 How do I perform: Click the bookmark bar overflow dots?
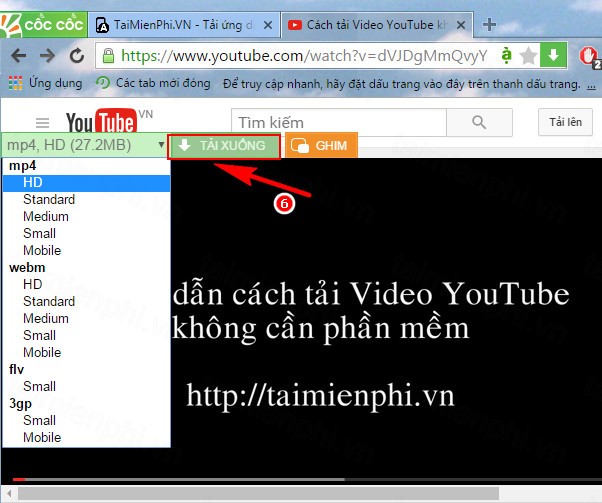(x=591, y=84)
